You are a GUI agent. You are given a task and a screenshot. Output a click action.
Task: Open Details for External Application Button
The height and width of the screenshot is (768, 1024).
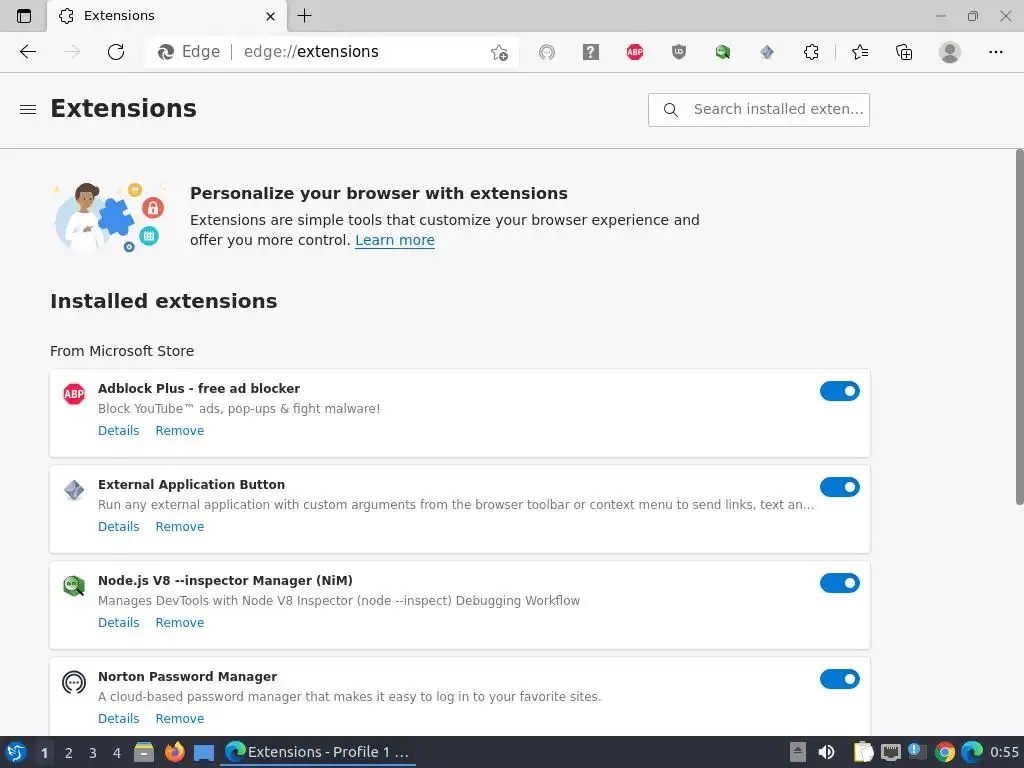click(x=118, y=526)
